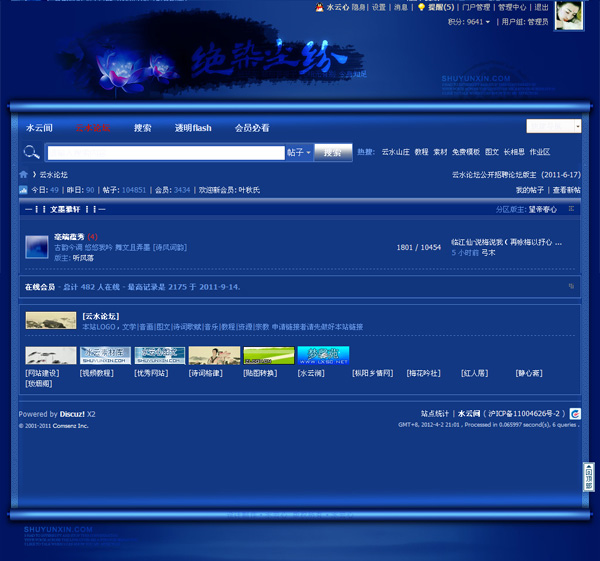The height and width of the screenshot is (561, 600).
Task: Click hot search 云水山庄
Action: point(395,152)
